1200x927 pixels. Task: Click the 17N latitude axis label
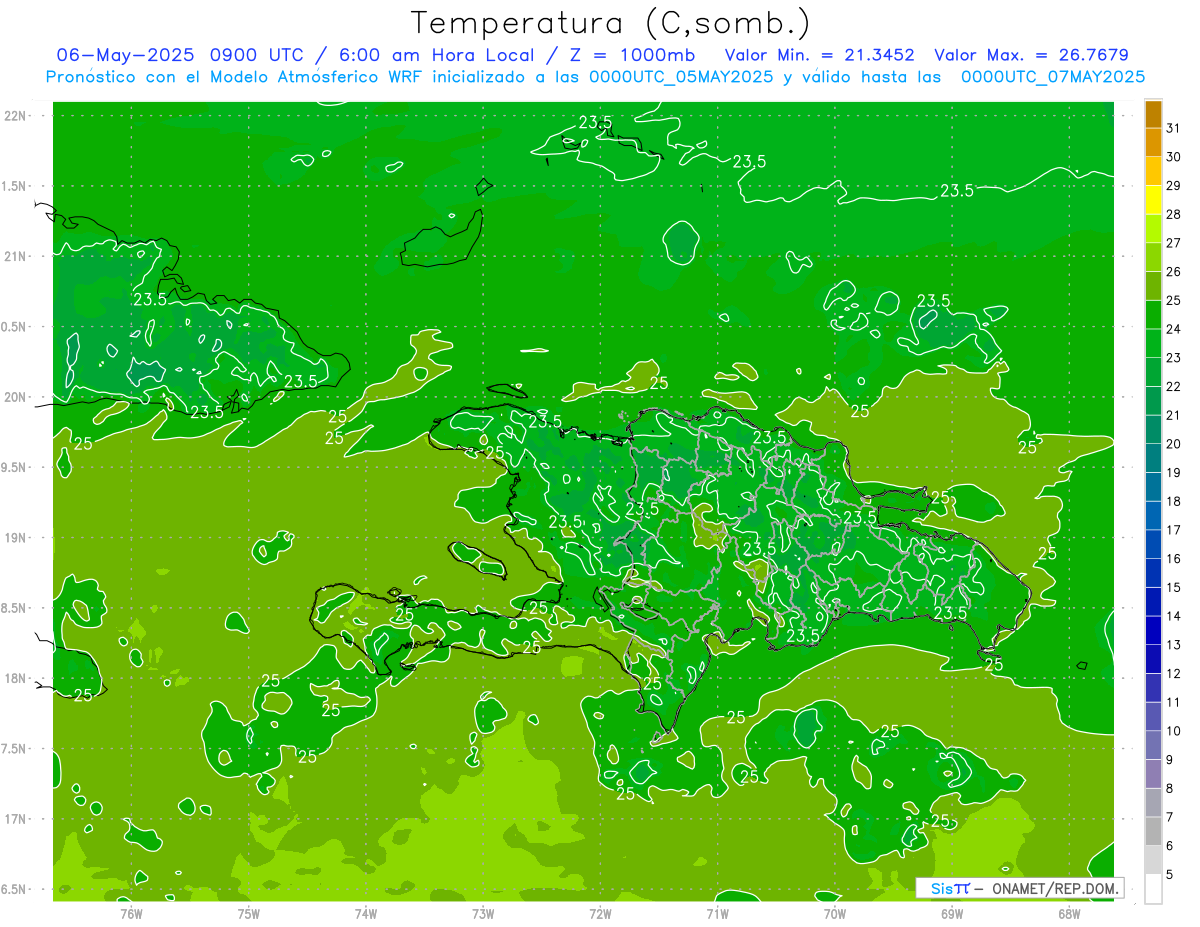pyautogui.click(x=15, y=819)
